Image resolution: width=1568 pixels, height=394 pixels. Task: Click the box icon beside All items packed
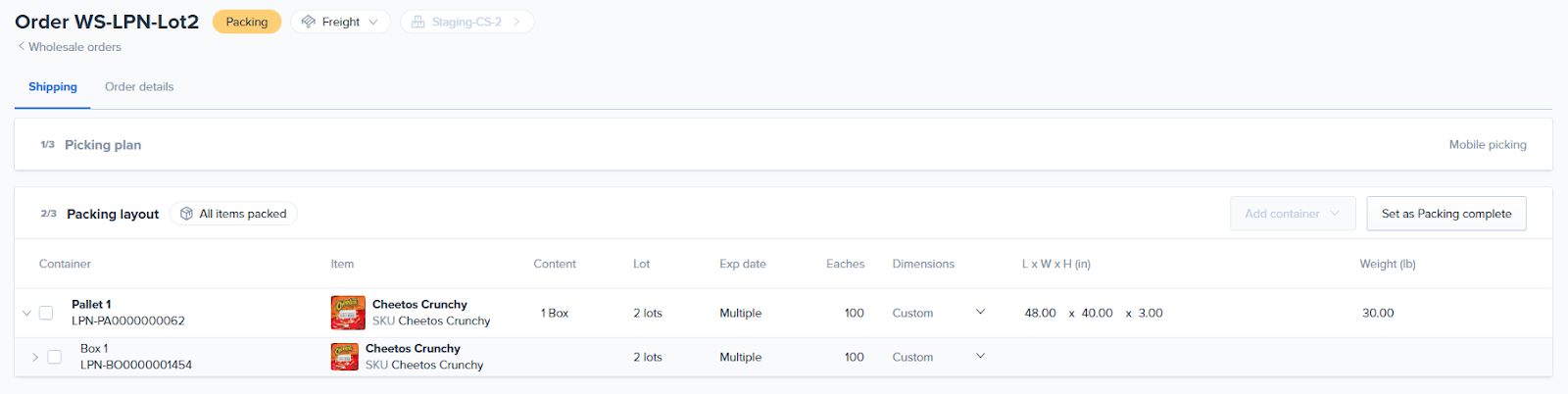pyautogui.click(x=186, y=214)
